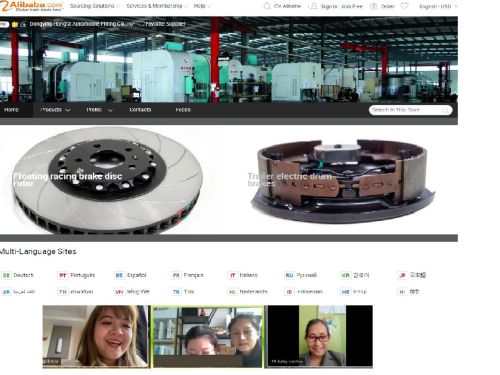The height and width of the screenshot is (375, 500).
Task: Open the Order icon in the top bar
Action: (374, 6)
